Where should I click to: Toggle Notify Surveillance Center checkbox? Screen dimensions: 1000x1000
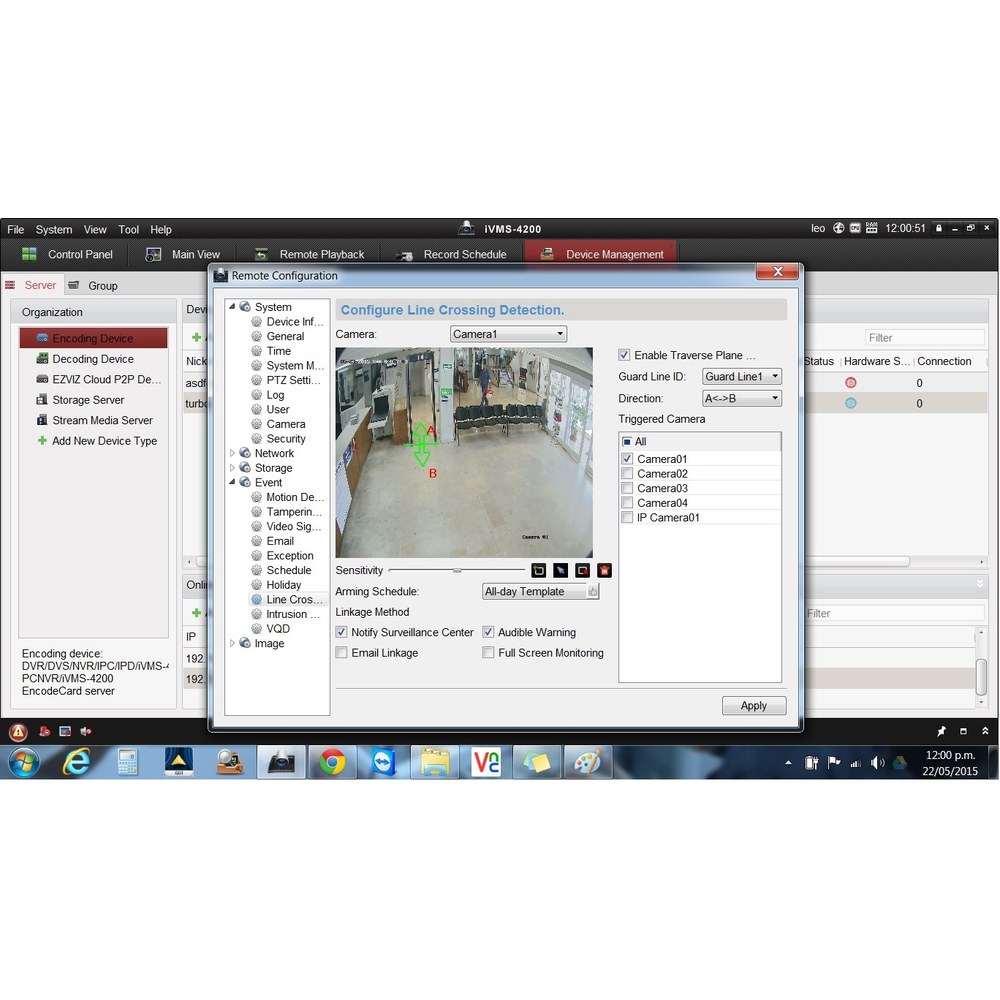coord(341,632)
